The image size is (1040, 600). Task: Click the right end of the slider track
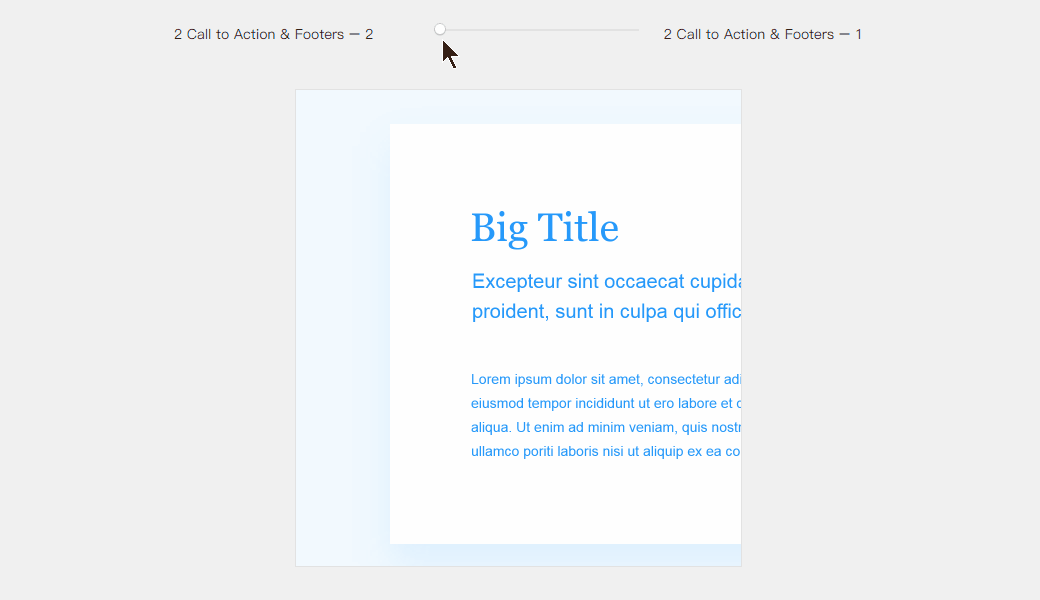(637, 30)
